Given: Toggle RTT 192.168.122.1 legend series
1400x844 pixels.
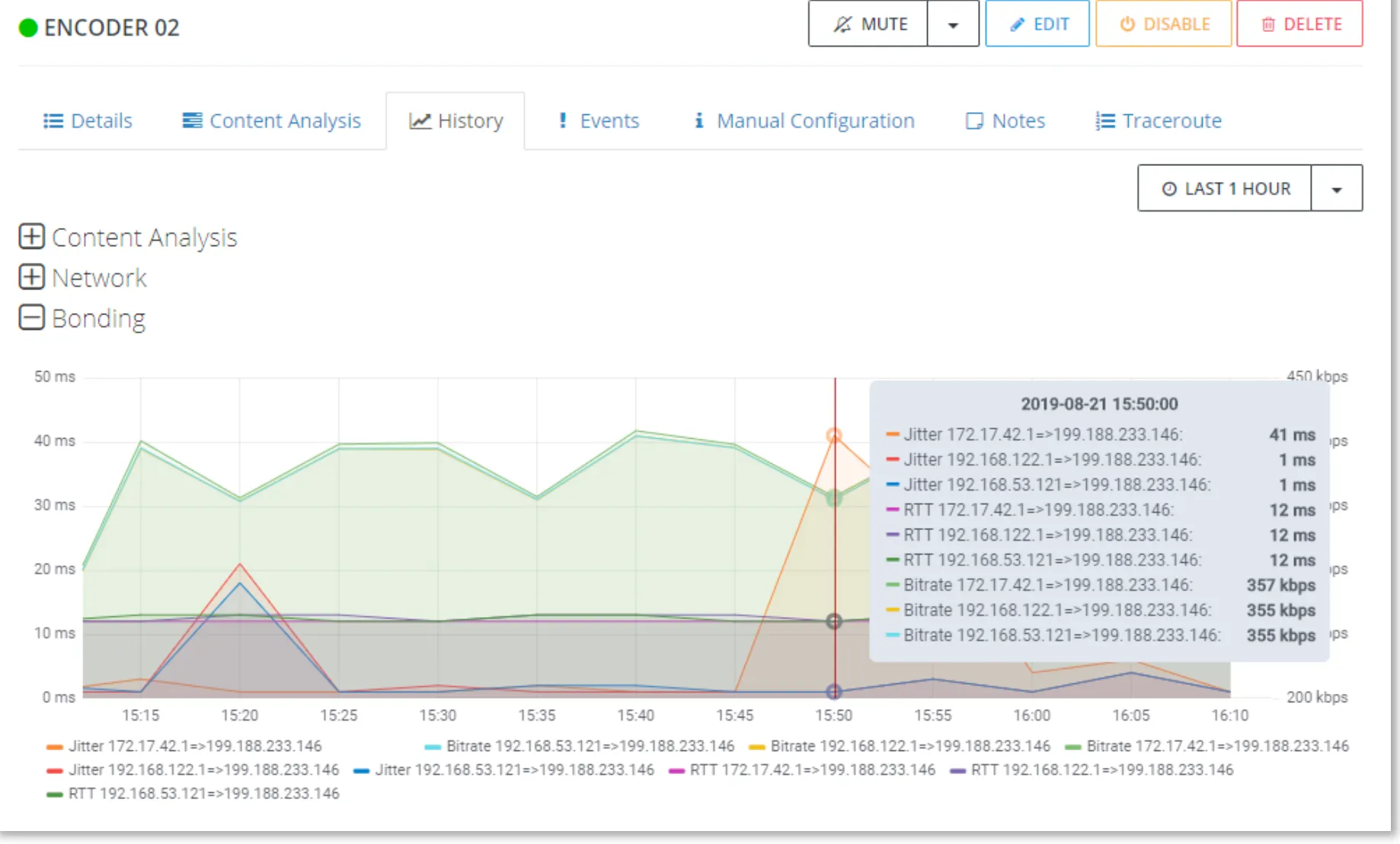Looking at the screenshot, I should click(x=1092, y=770).
